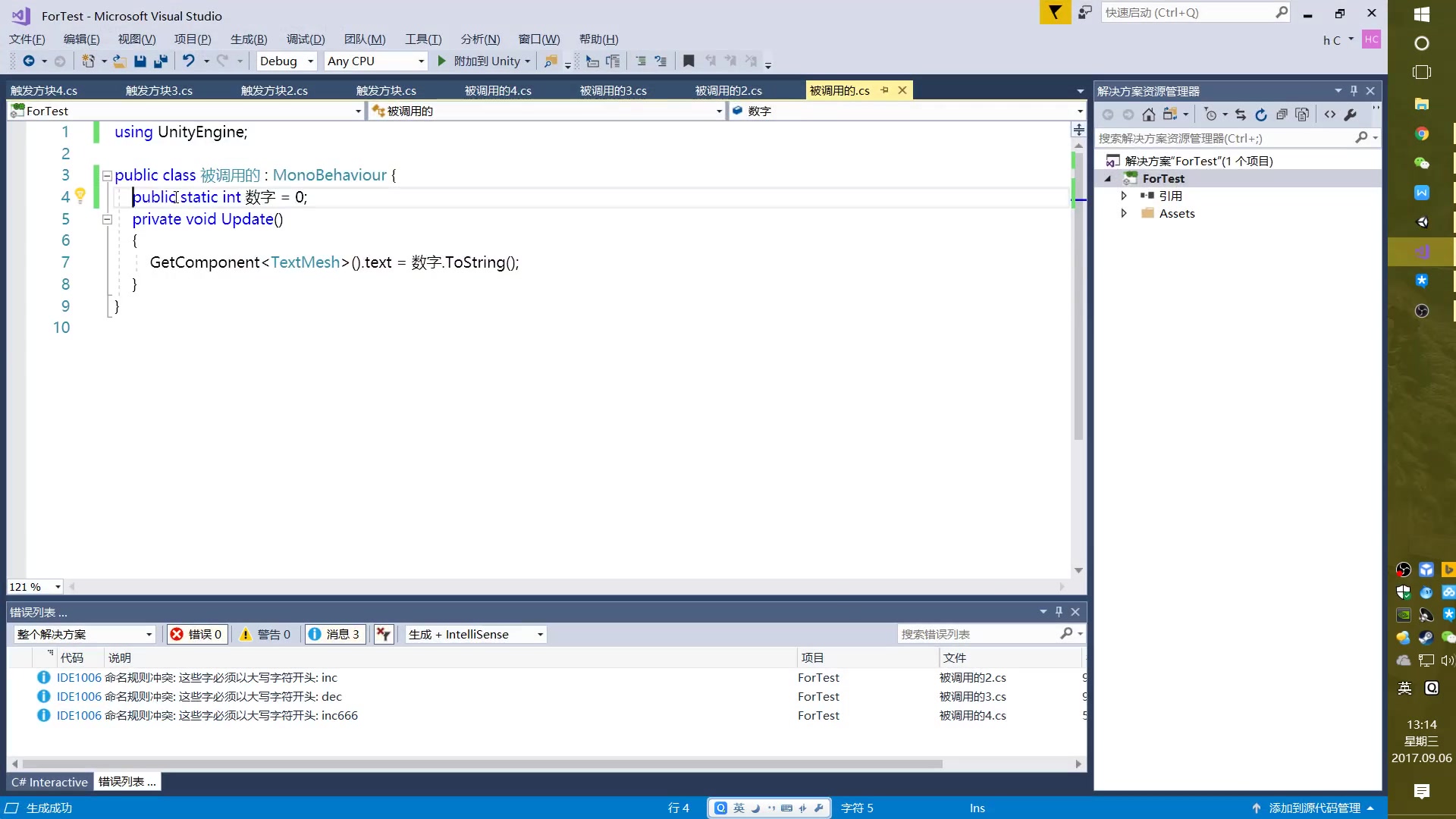1456x819 pixels.
Task: Switch to the C# Interactive tab
Action: pyautogui.click(x=49, y=783)
